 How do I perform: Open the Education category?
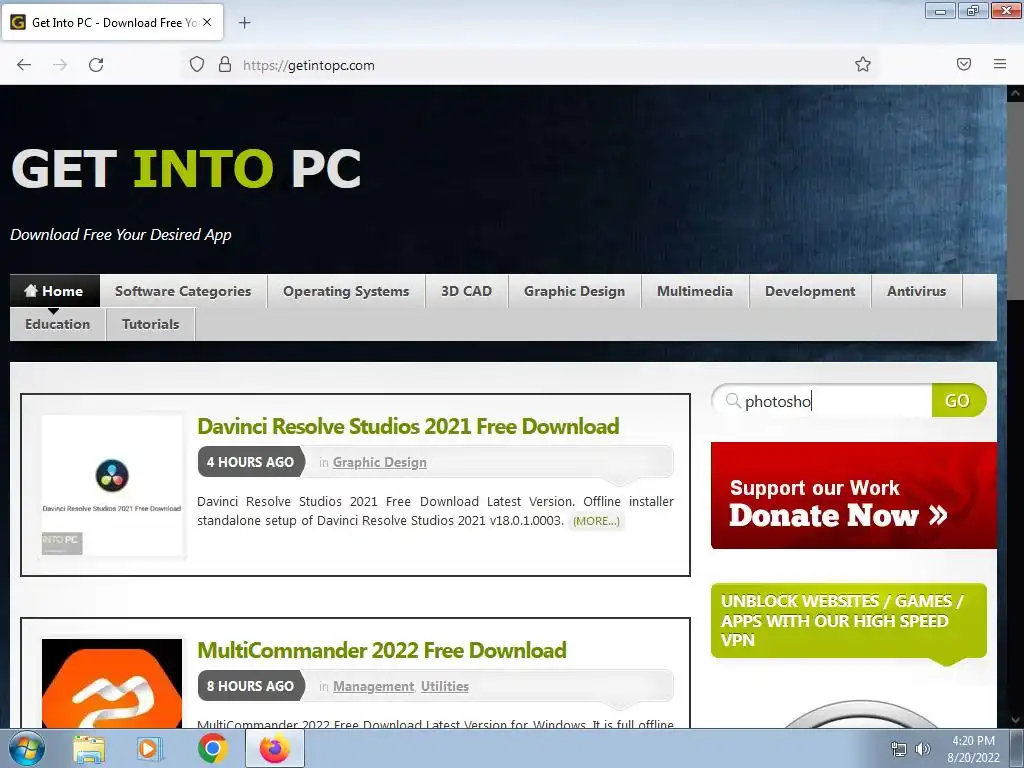[57, 325]
